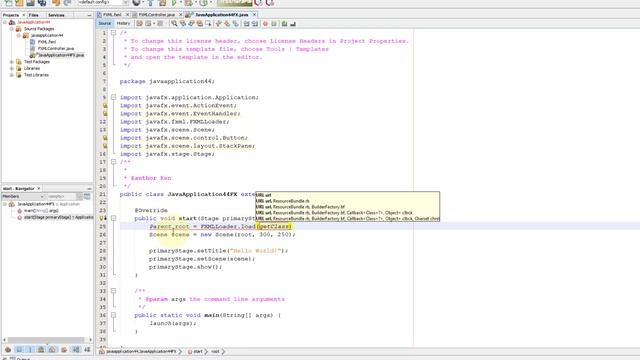The image size is (640, 360).
Task: Expand the Libraries node
Action: [x=12, y=69]
